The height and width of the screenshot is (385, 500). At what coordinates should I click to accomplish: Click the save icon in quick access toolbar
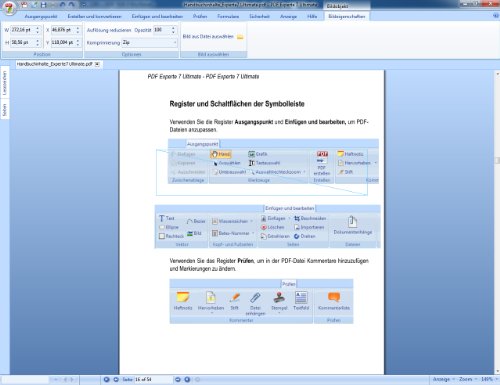click(x=43, y=5)
